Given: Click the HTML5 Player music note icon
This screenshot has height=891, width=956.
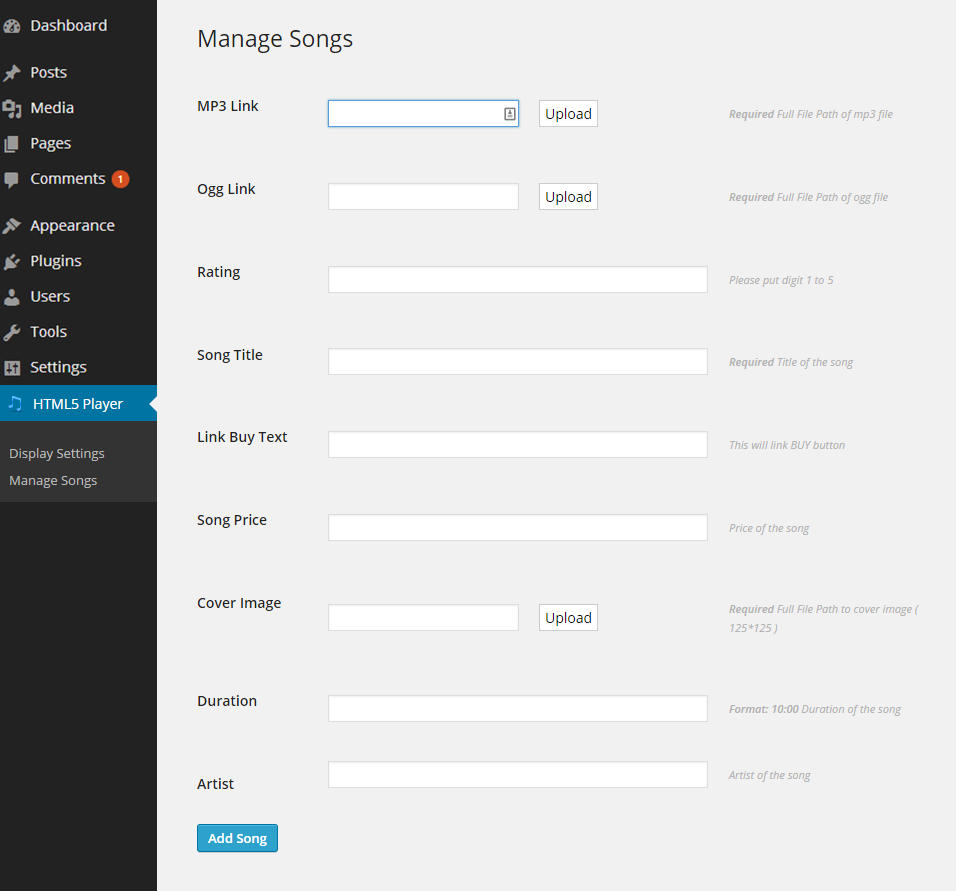Looking at the screenshot, I should 15,404.
